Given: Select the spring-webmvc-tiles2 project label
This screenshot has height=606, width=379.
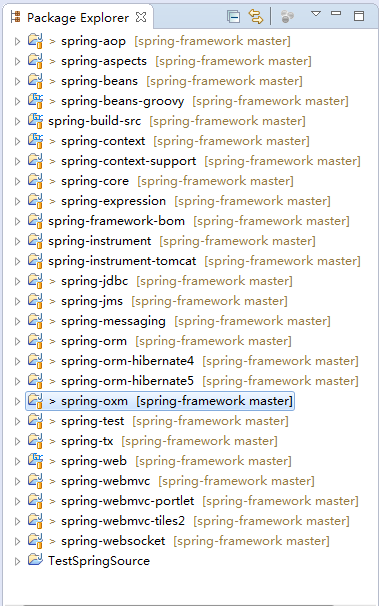Looking at the screenshot, I should (x=123, y=521).
